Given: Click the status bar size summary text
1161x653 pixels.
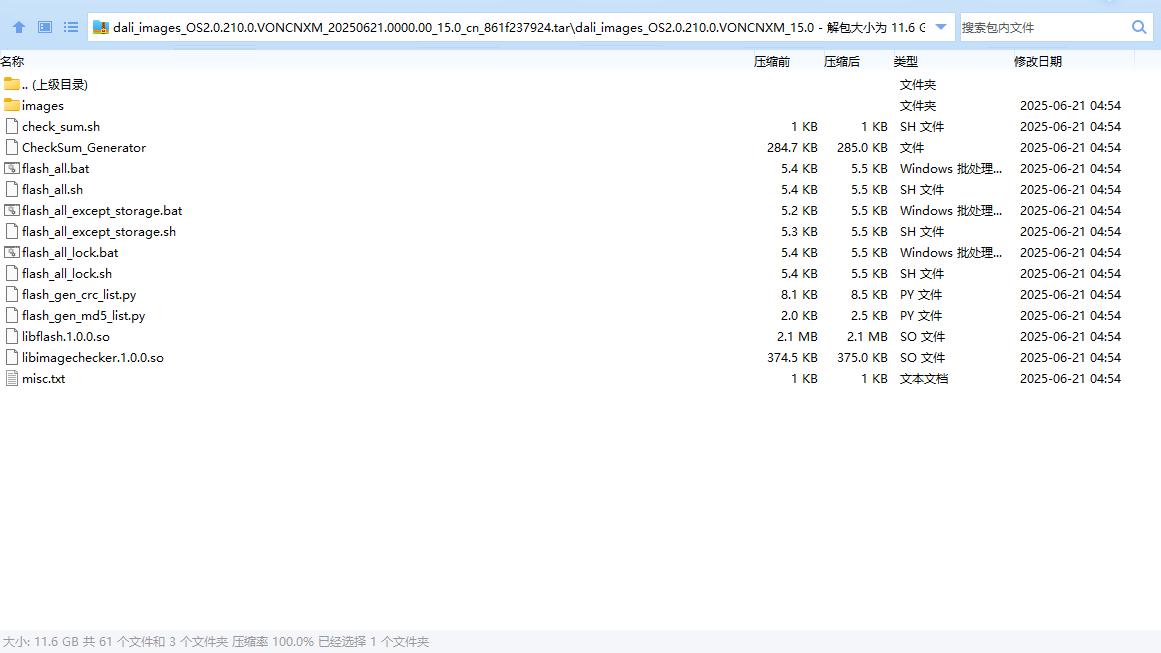Looking at the screenshot, I should coord(215,641).
